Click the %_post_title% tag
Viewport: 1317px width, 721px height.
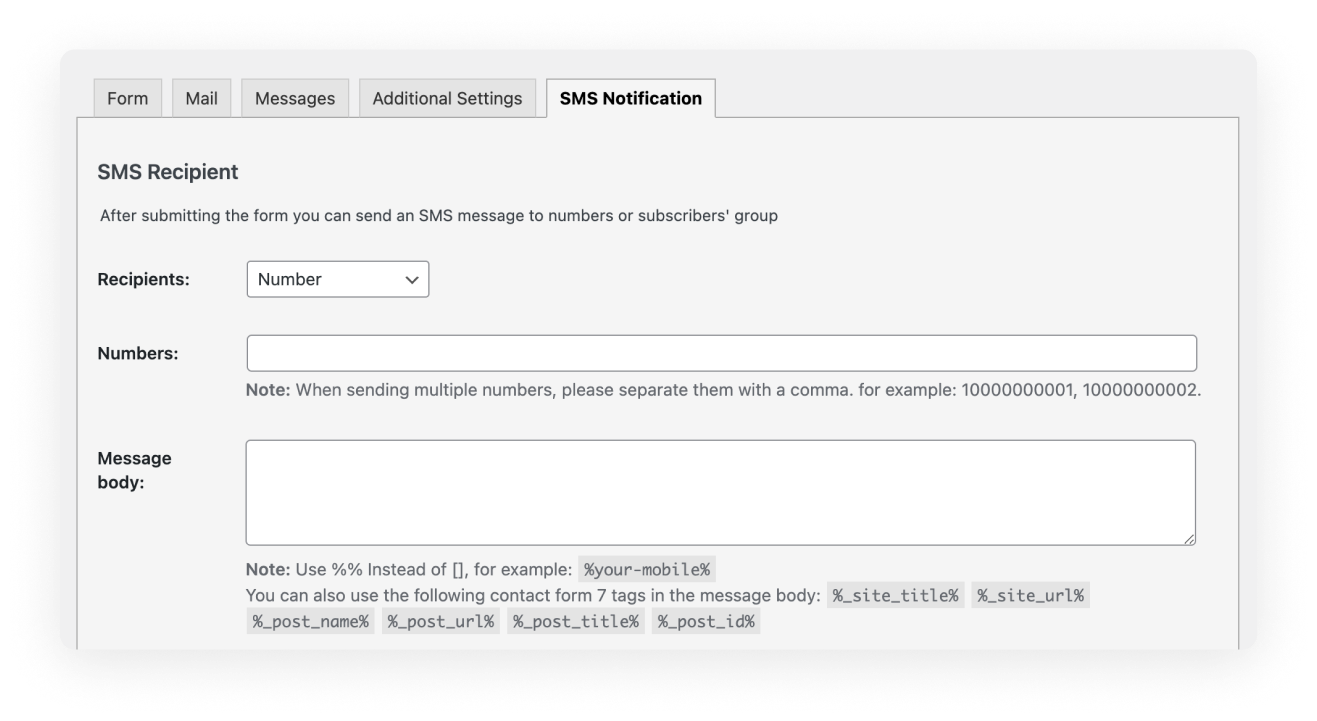coord(576,622)
